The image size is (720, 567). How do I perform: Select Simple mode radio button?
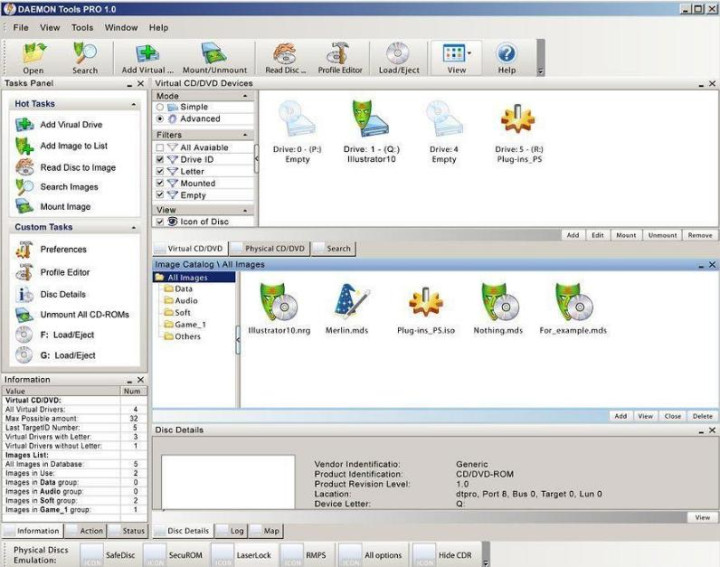[x=160, y=107]
